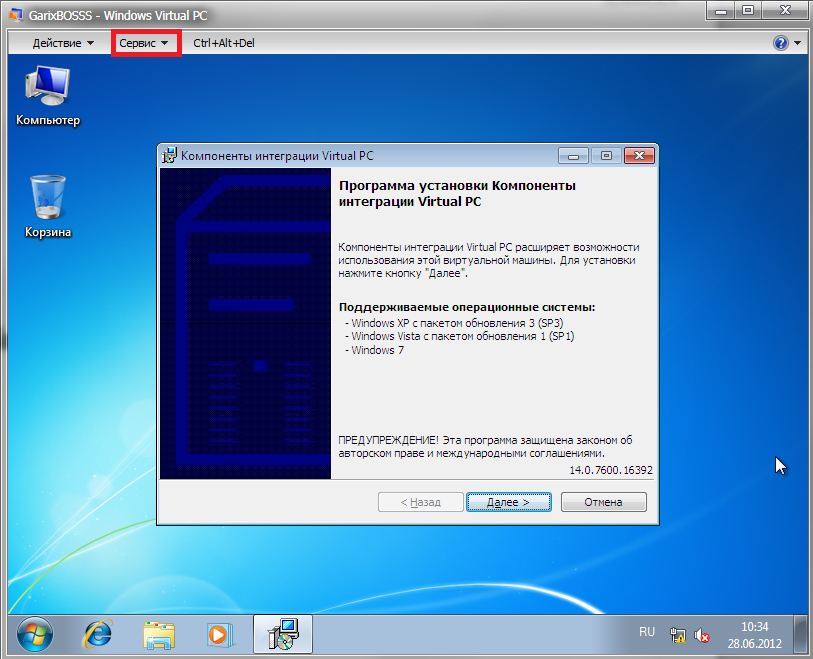
Task: Click the GarixBOSSS window title icon
Action: pyautogui.click(x=16, y=15)
